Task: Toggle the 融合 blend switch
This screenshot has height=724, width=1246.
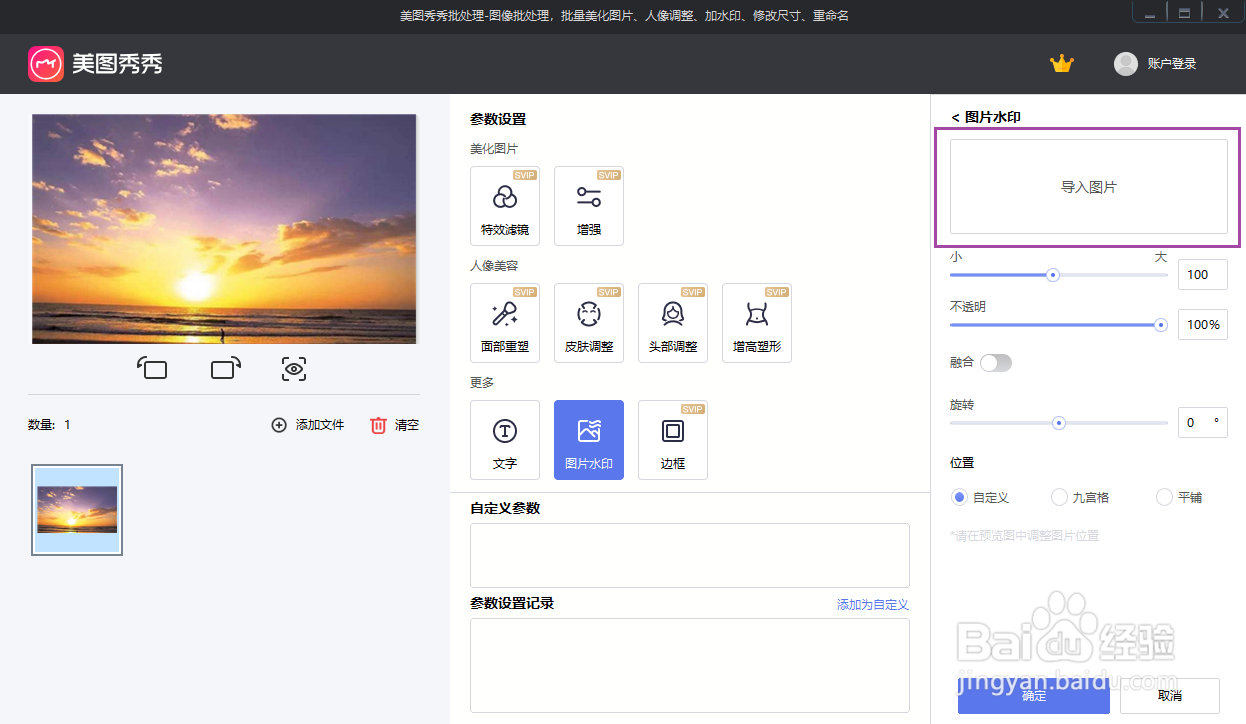Action: [996, 363]
